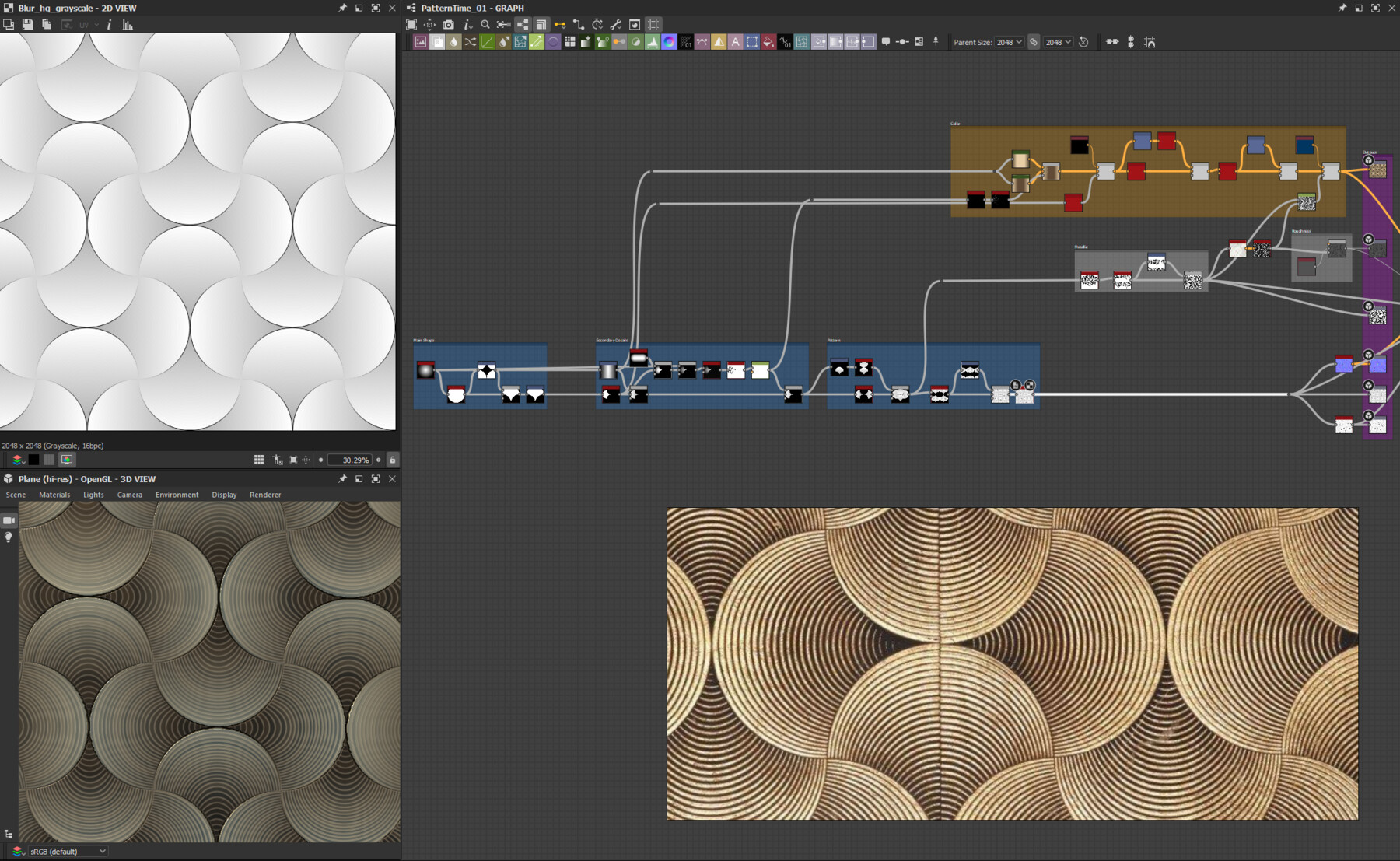1400x861 pixels.
Task: Select the black background swatch in 2D view
Action: click(x=33, y=460)
